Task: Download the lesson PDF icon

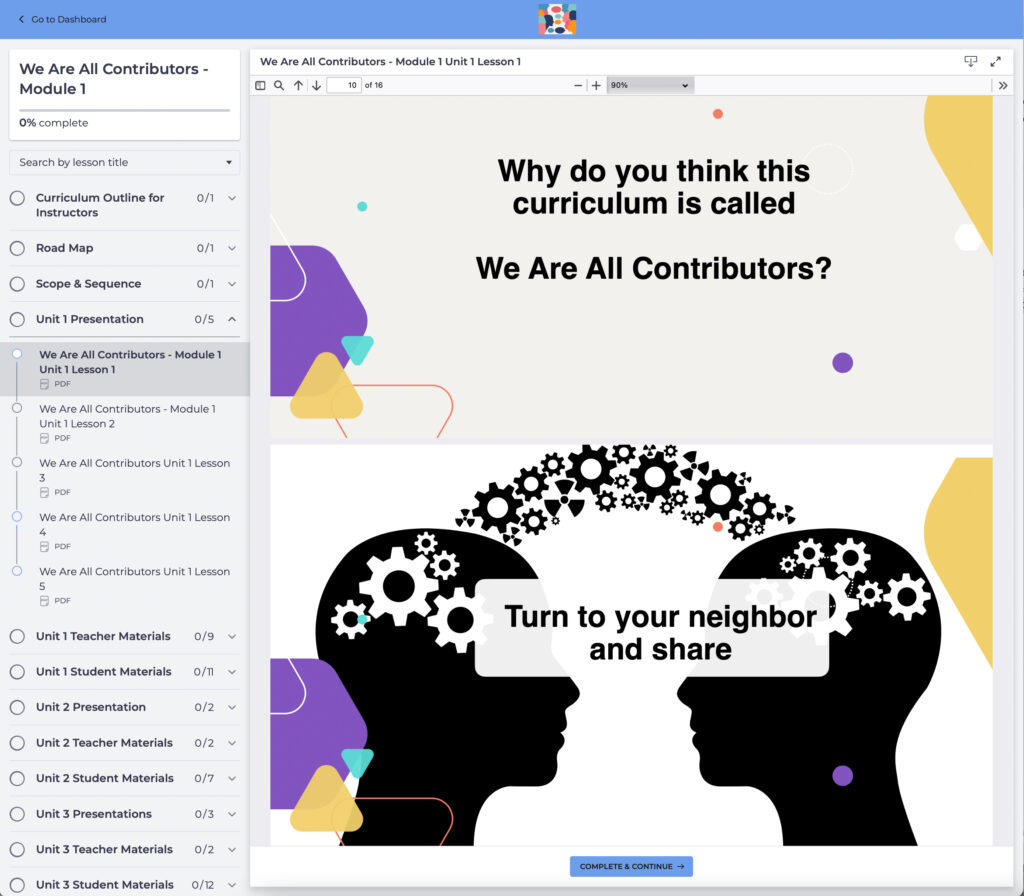Action: [970, 61]
